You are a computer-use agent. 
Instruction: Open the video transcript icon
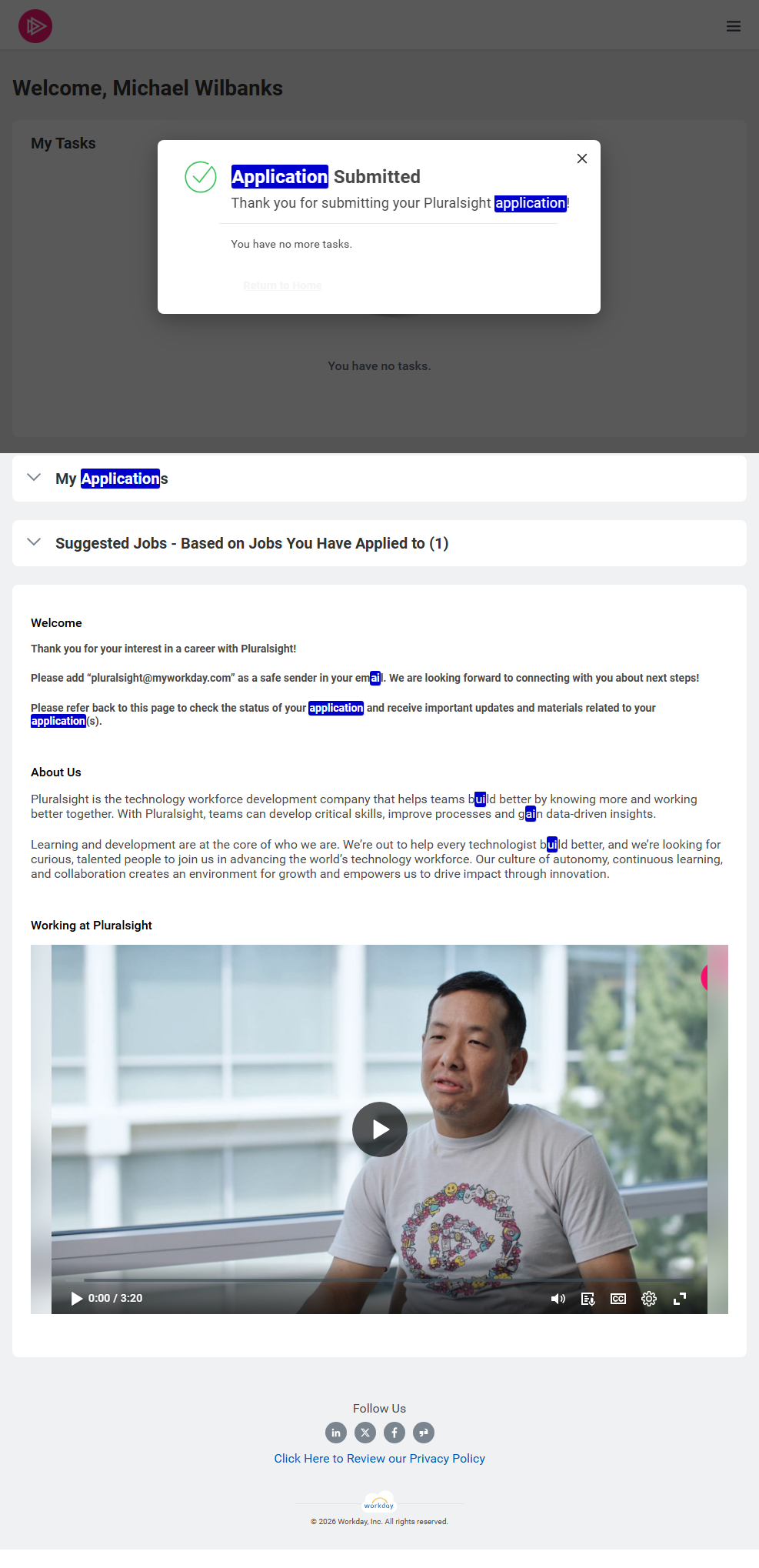tap(588, 1299)
